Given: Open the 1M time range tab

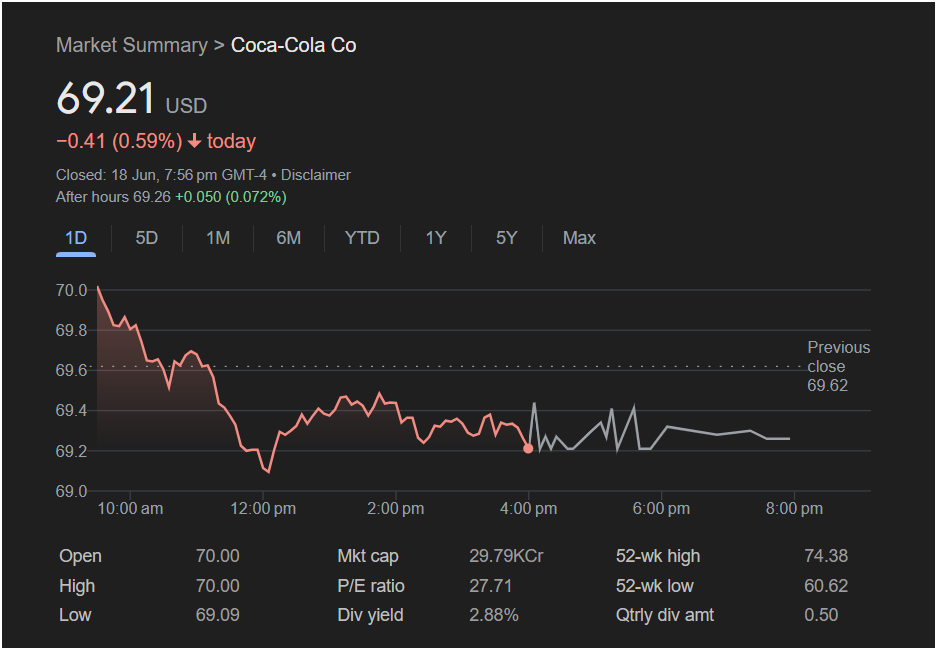Looking at the screenshot, I should (x=218, y=238).
